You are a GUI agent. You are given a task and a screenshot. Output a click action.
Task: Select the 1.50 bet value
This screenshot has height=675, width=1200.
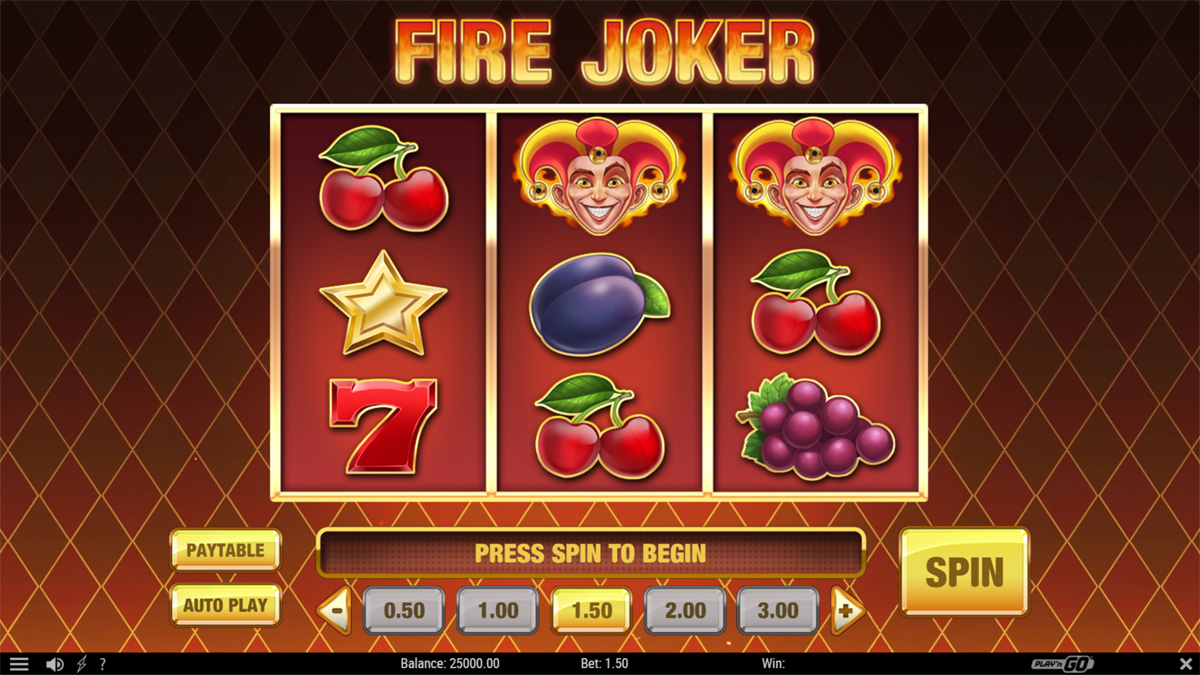(592, 611)
